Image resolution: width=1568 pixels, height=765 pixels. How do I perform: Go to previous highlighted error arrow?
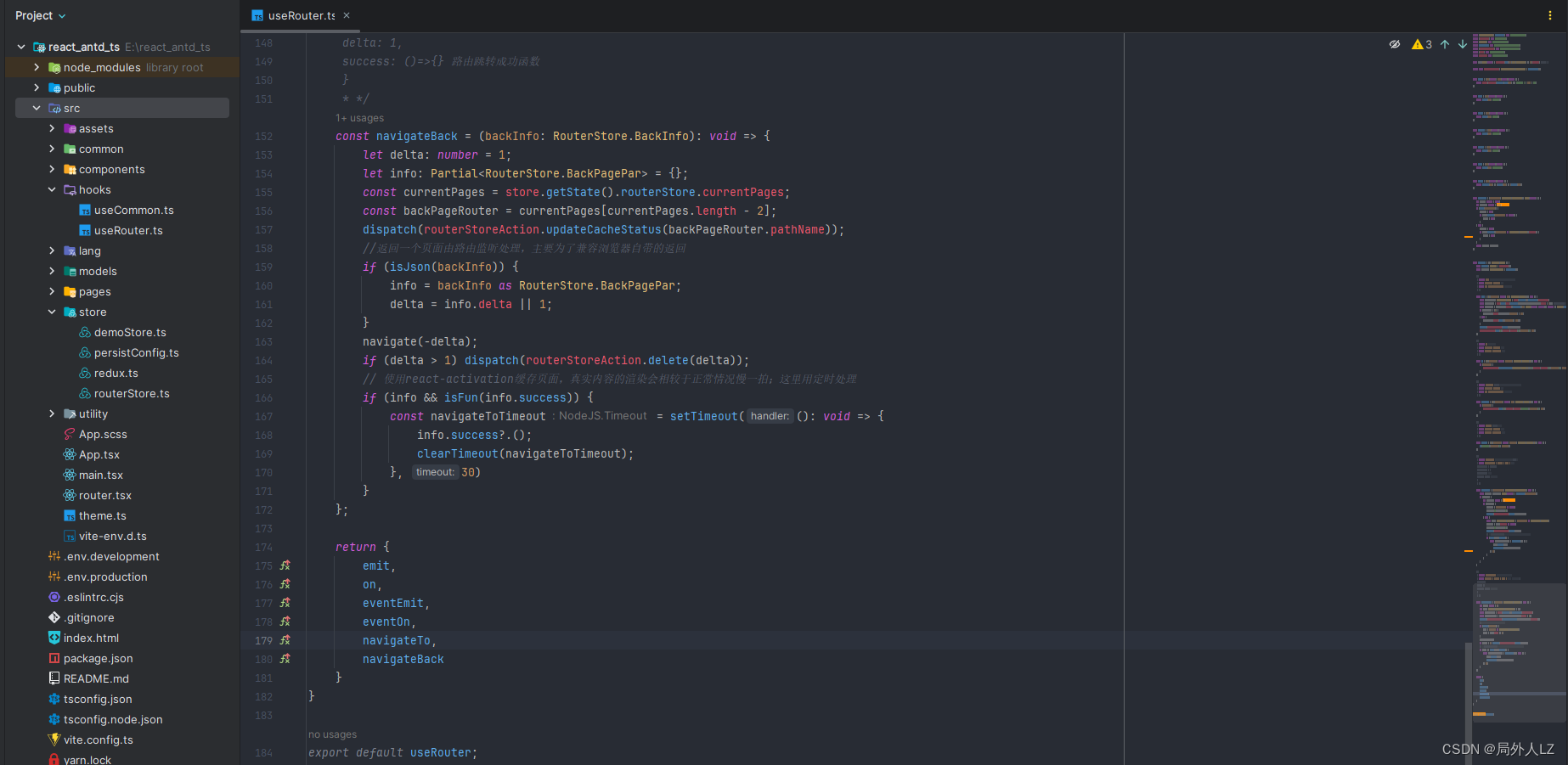pos(1445,44)
